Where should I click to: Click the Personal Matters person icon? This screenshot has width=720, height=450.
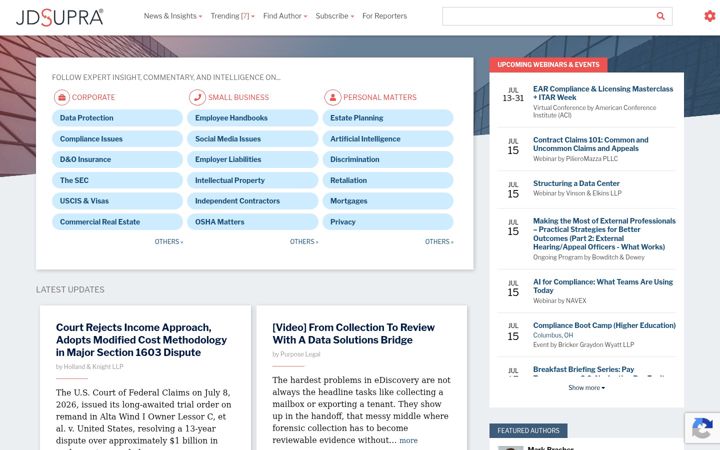point(333,97)
